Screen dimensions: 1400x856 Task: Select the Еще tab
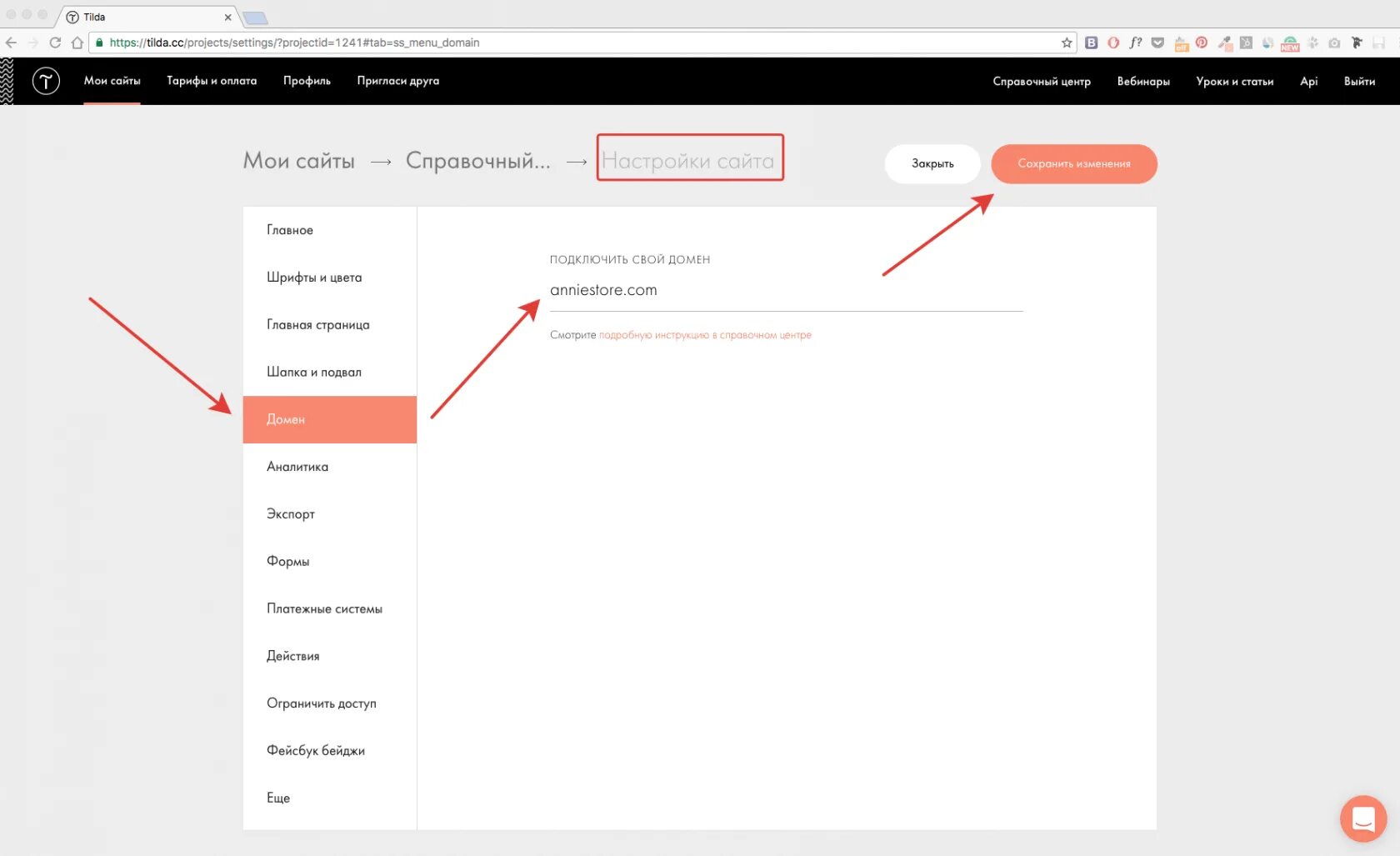tap(330, 798)
